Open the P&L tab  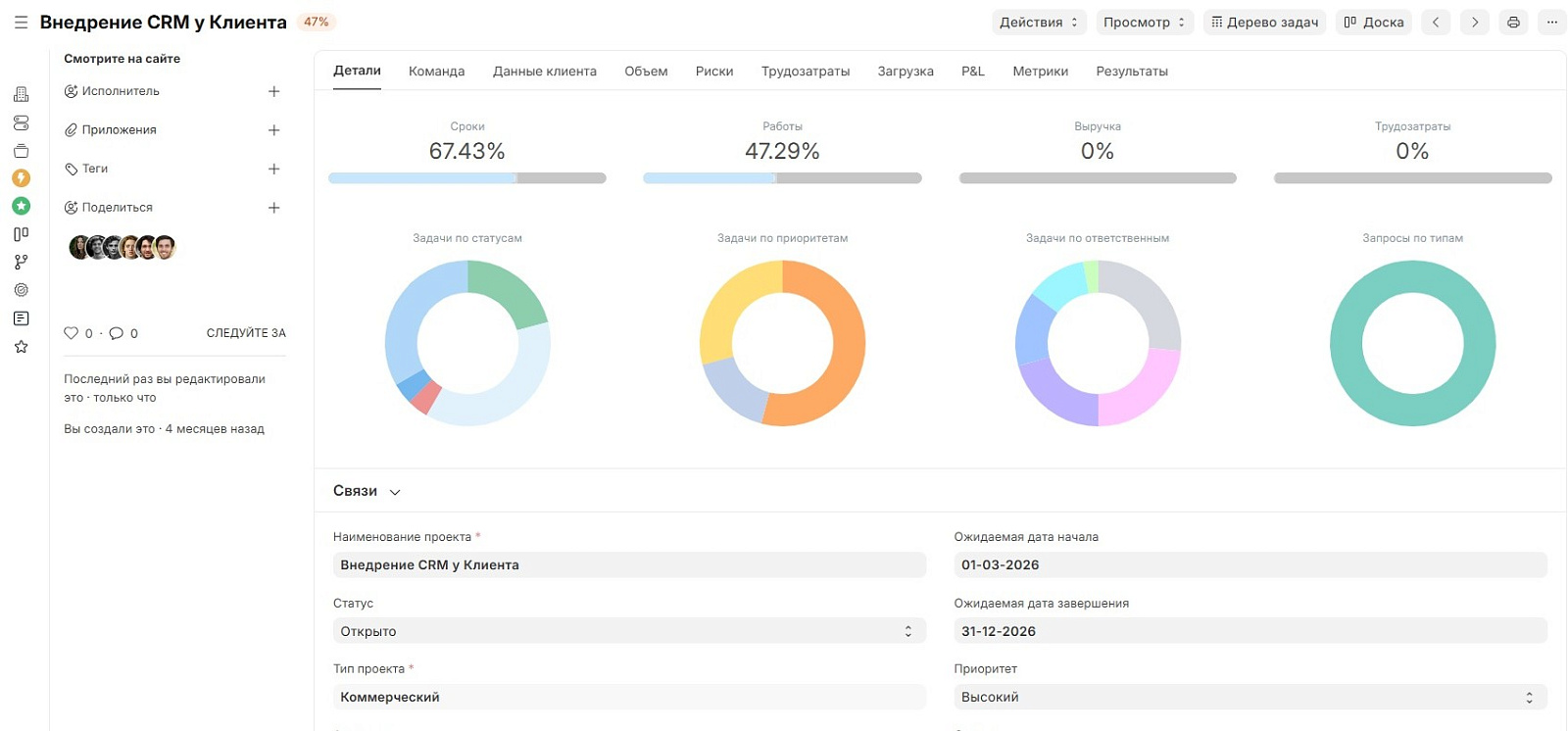(x=973, y=72)
